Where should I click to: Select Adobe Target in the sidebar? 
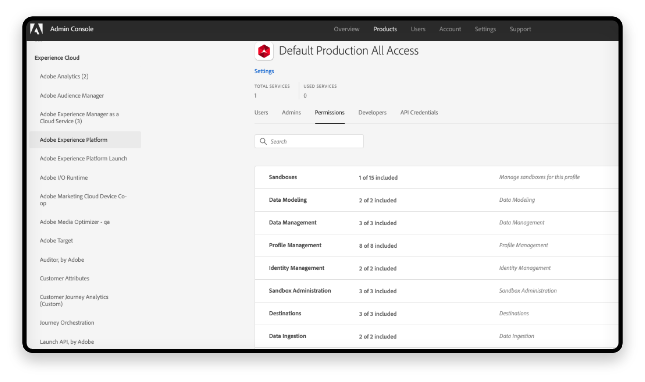coord(56,241)
